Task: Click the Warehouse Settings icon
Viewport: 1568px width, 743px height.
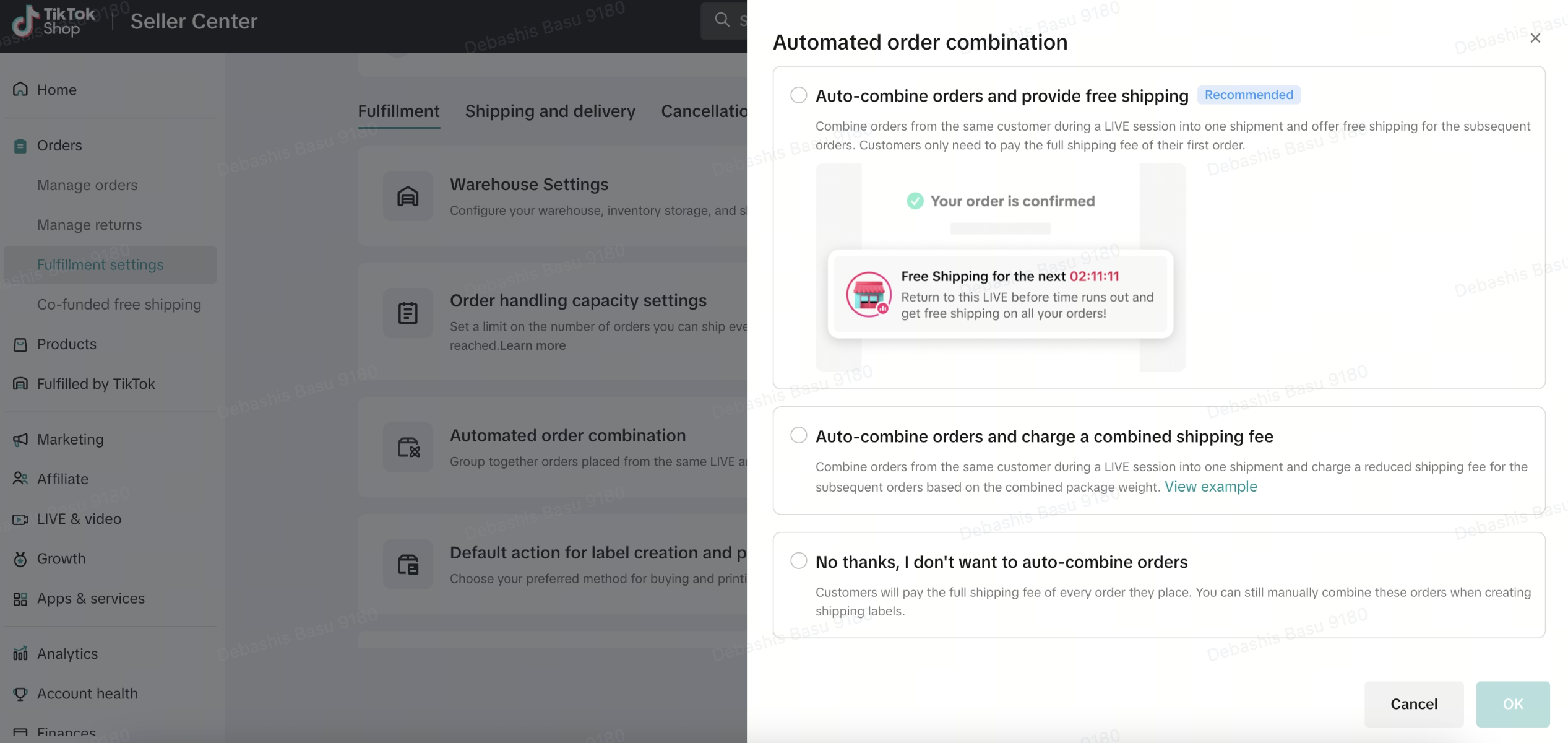Action: coord(408,196)
